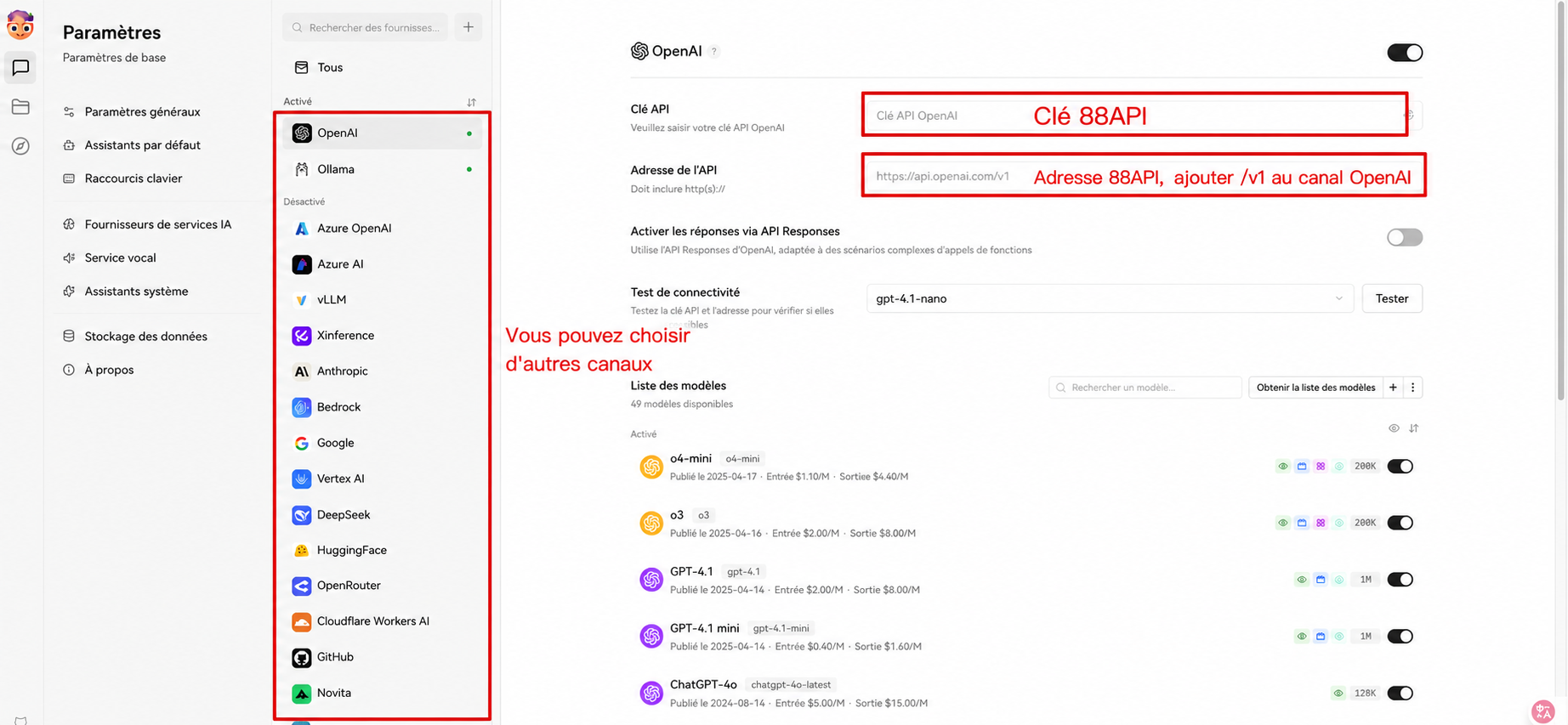Click the blue function-call icon for o4-mini
This screenshot has width=1568, height=725.
click(x=1302, y=467)
